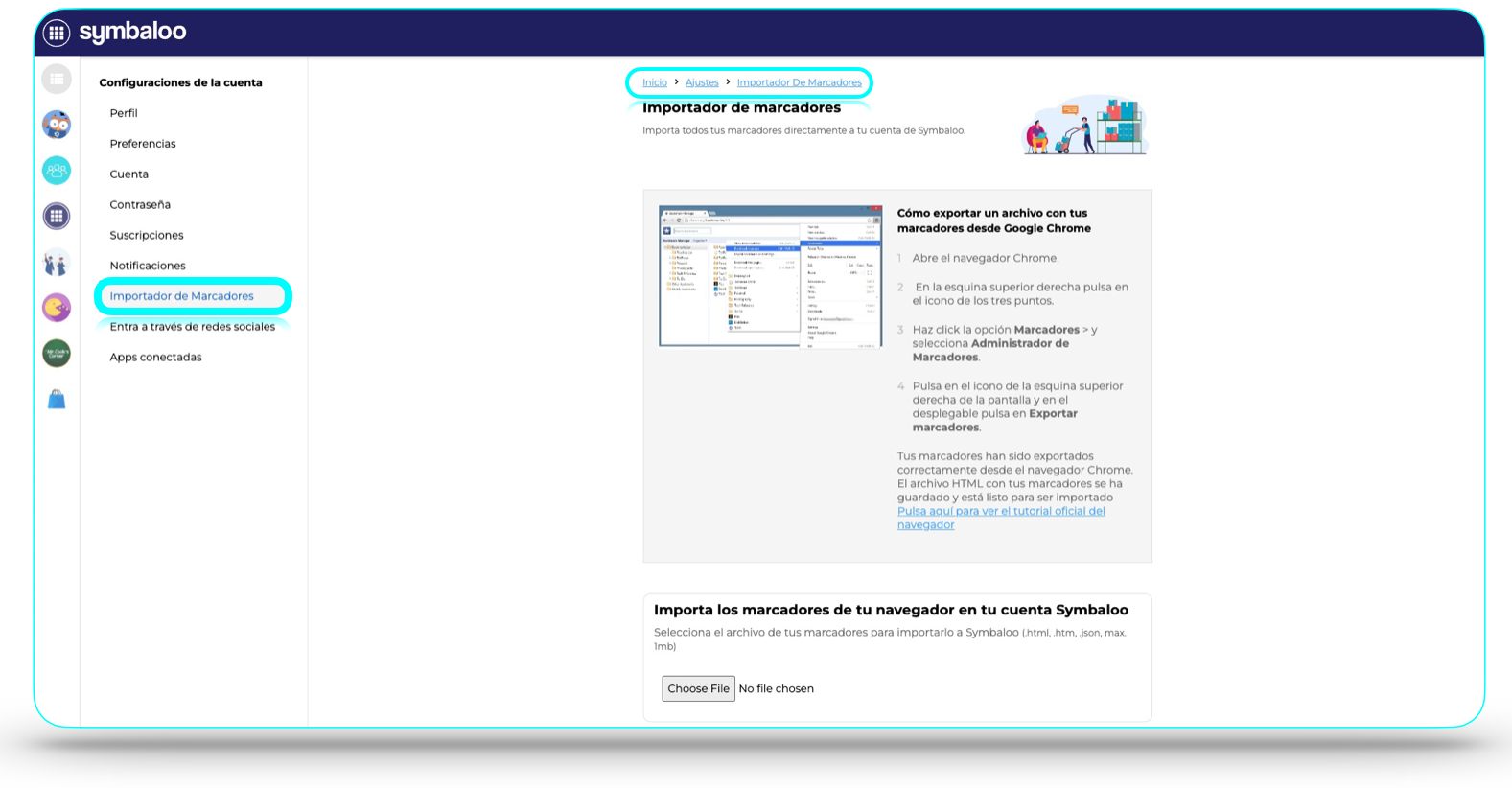
Task: Click 'Importa los marcadores de tu navegador' heading
Action: (x=892, y=610)
